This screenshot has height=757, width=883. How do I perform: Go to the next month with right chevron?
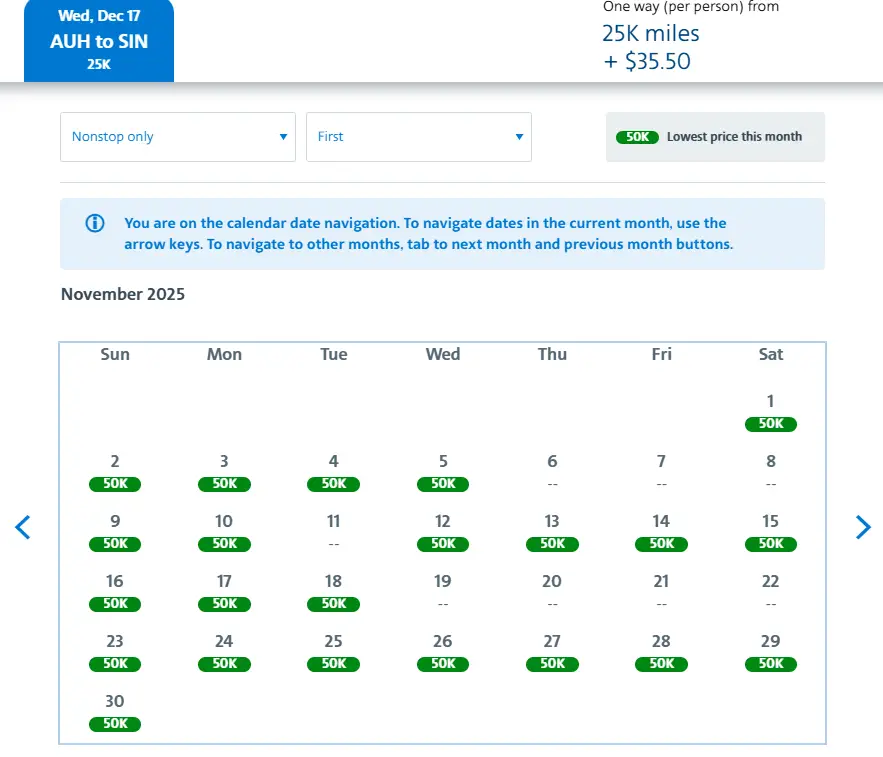863,527
